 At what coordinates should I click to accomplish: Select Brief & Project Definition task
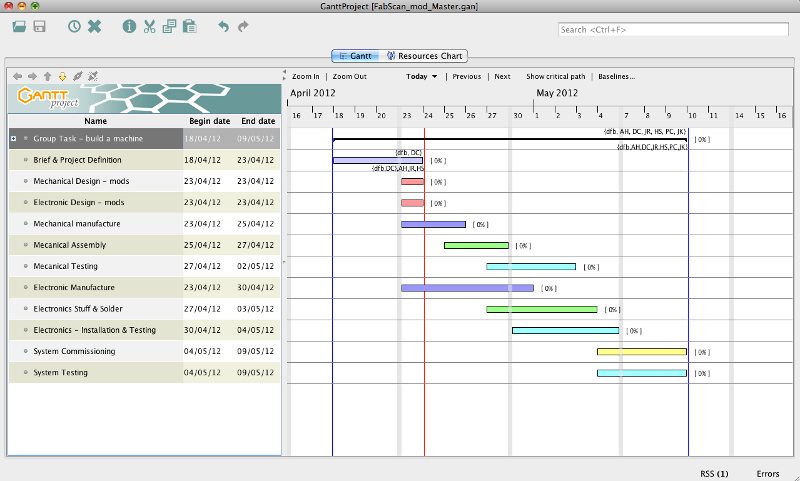[x=144, y=160]
